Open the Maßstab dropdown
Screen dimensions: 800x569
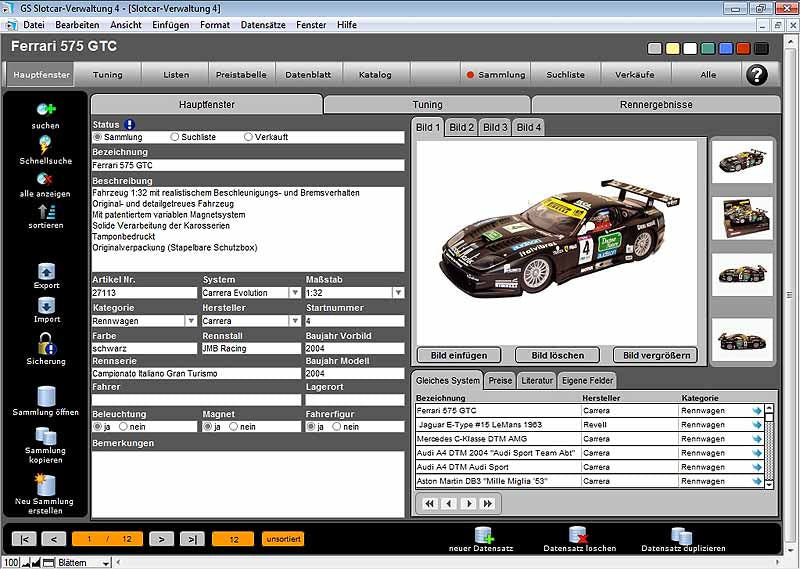click(x=398, y=293)
